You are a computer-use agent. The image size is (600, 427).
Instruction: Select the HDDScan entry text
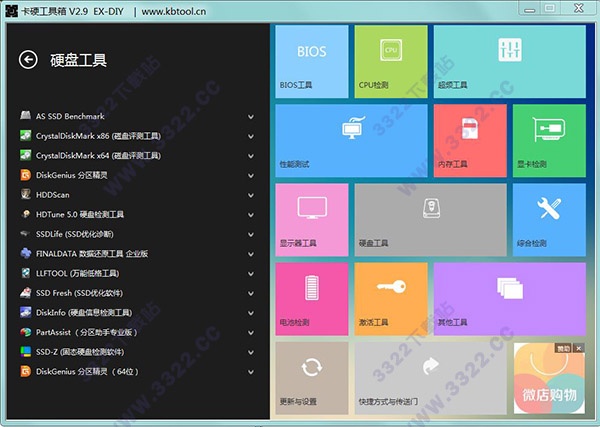pos(52,195)
